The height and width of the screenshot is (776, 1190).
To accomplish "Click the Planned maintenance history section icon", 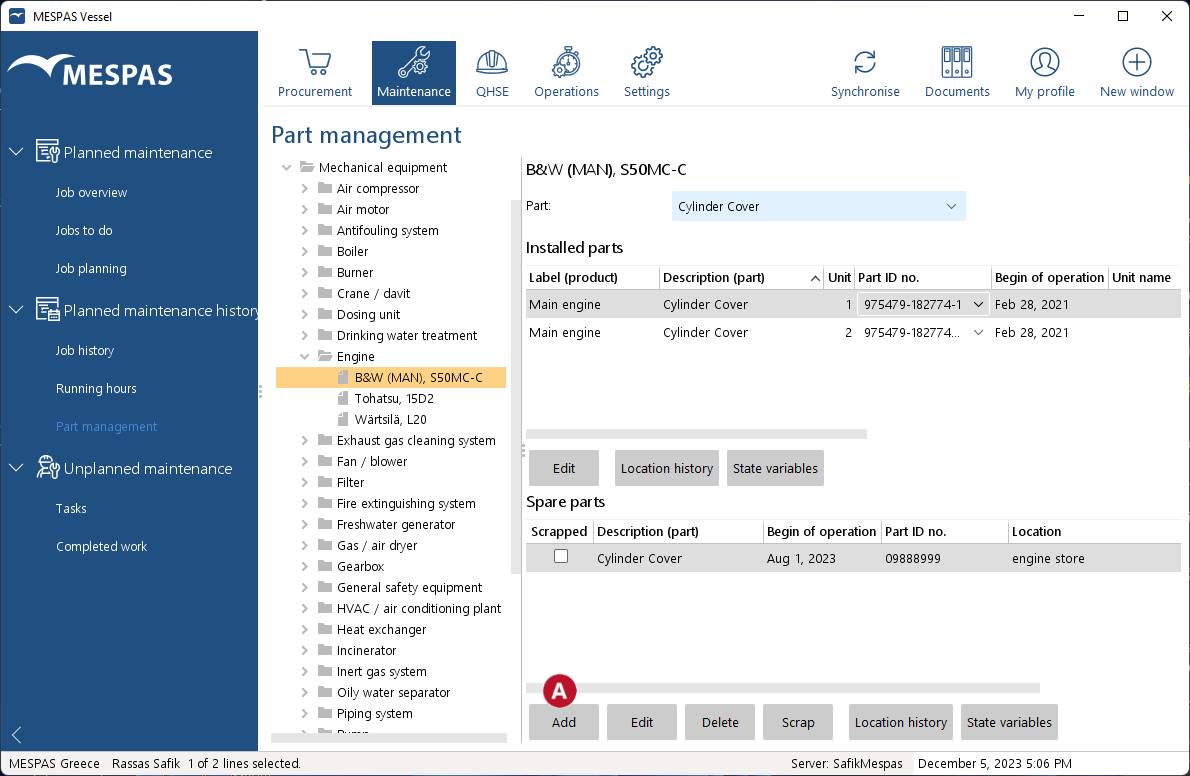I will point(47,309).
